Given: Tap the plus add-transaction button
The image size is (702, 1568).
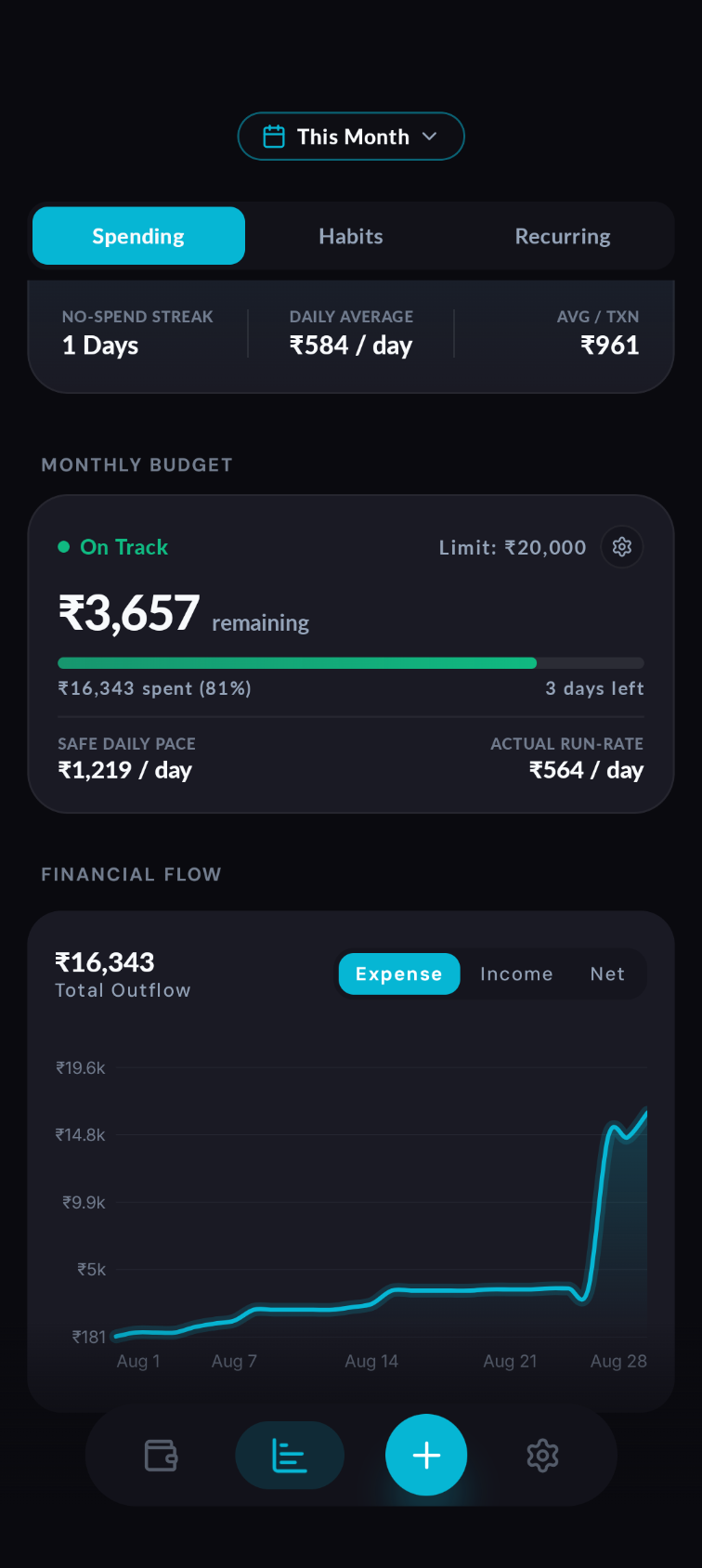Looking at the screenshot, I should point(426,1455).
